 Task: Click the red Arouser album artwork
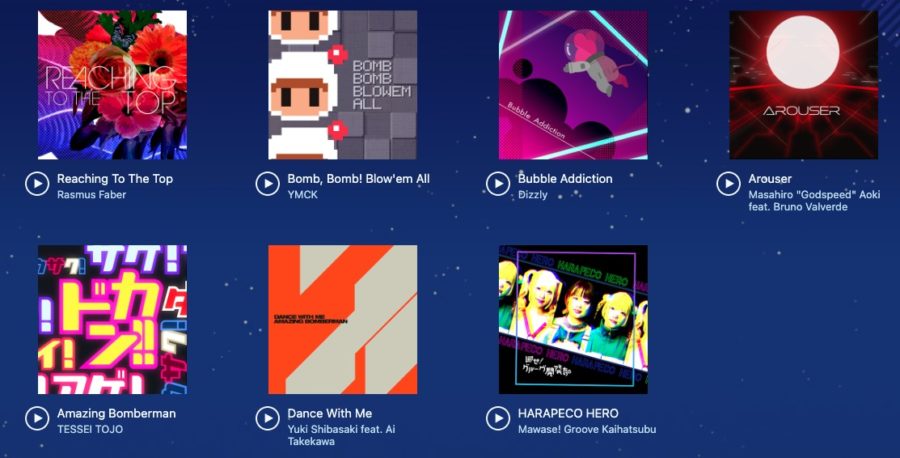click(804, 84)
